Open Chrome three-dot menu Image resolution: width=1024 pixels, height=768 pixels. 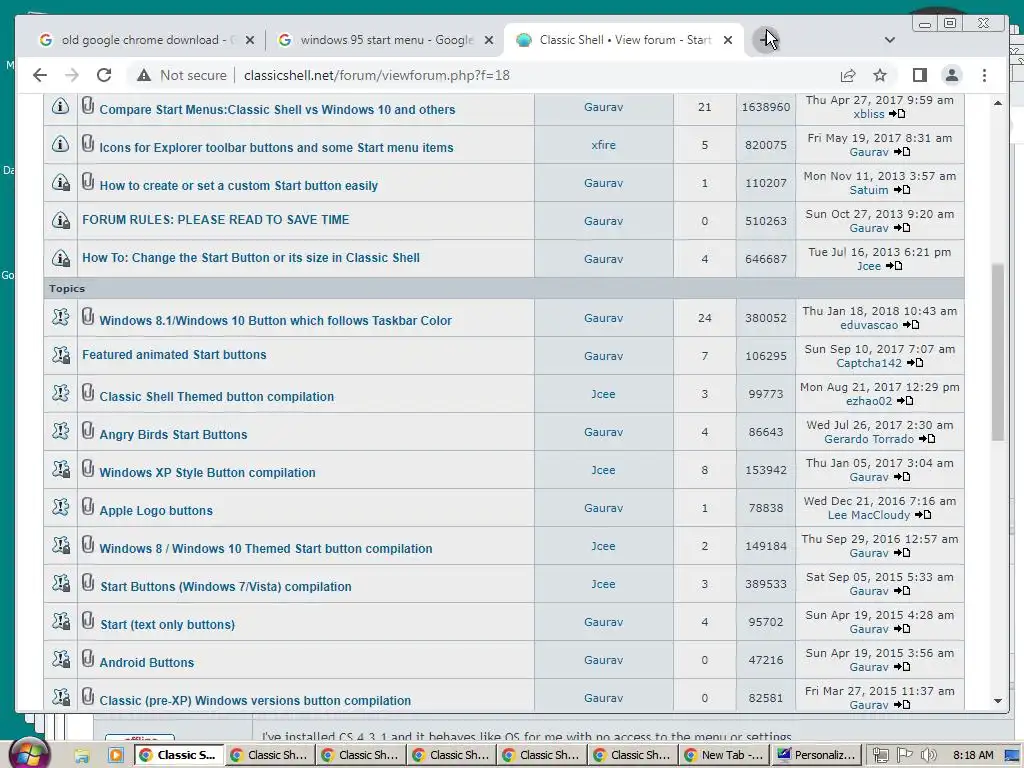pos(984,75)
